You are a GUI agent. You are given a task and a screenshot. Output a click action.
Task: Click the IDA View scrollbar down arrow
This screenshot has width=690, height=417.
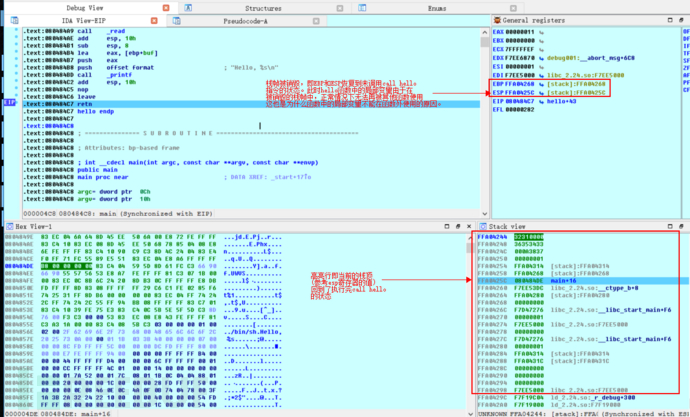coord(484,214)
